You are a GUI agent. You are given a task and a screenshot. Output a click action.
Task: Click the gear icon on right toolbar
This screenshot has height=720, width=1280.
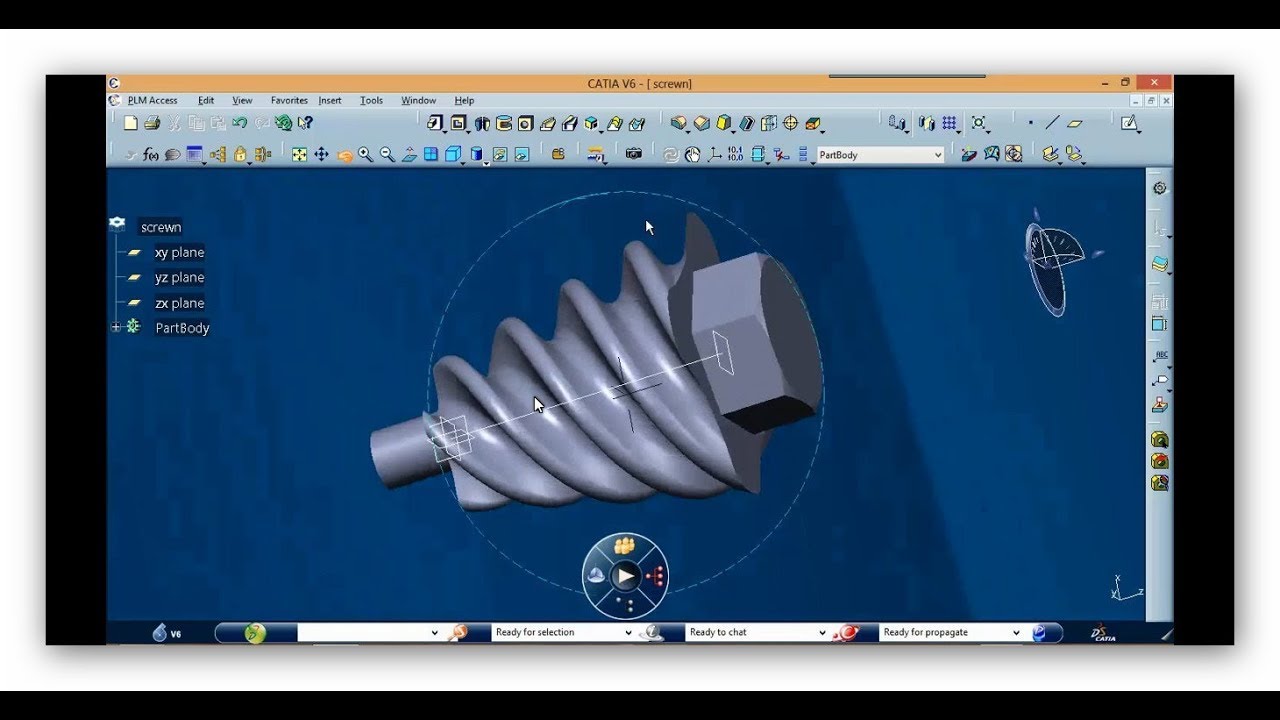(x=1160, y=188)
